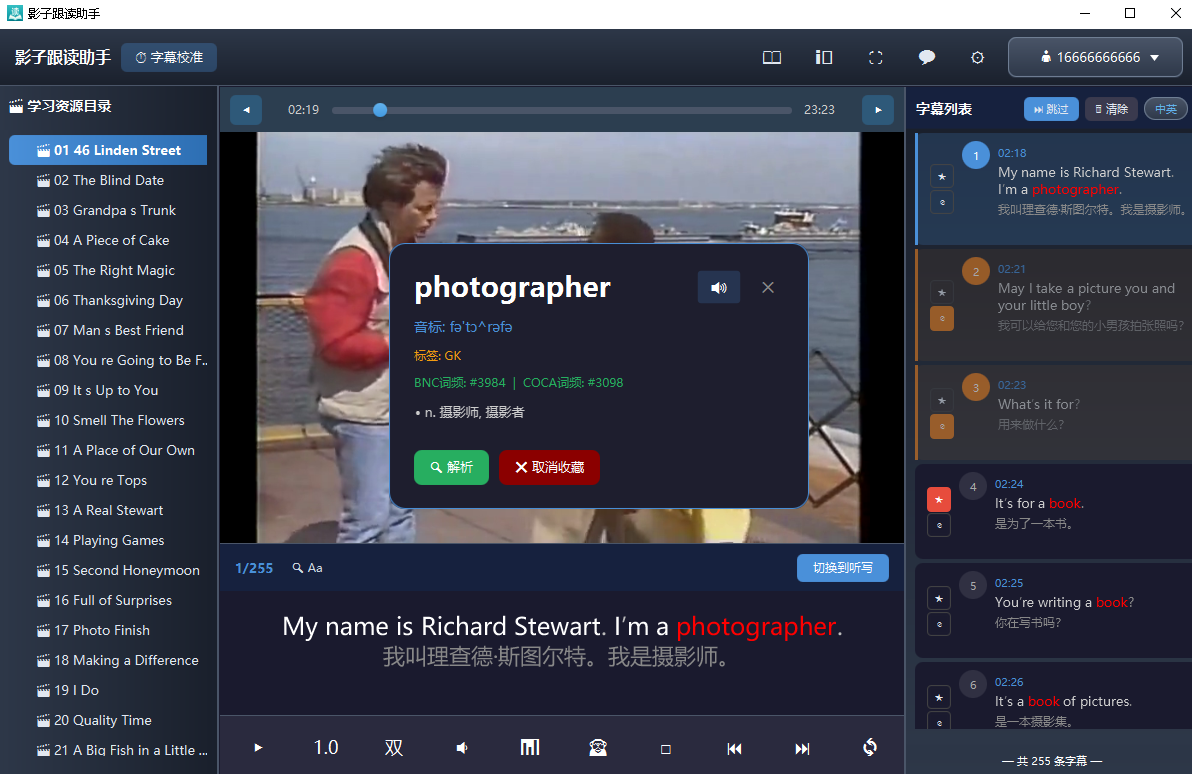Click 切换到听写 button
The width and height of the screenshot is (1192, 774).
pos(842,567)
